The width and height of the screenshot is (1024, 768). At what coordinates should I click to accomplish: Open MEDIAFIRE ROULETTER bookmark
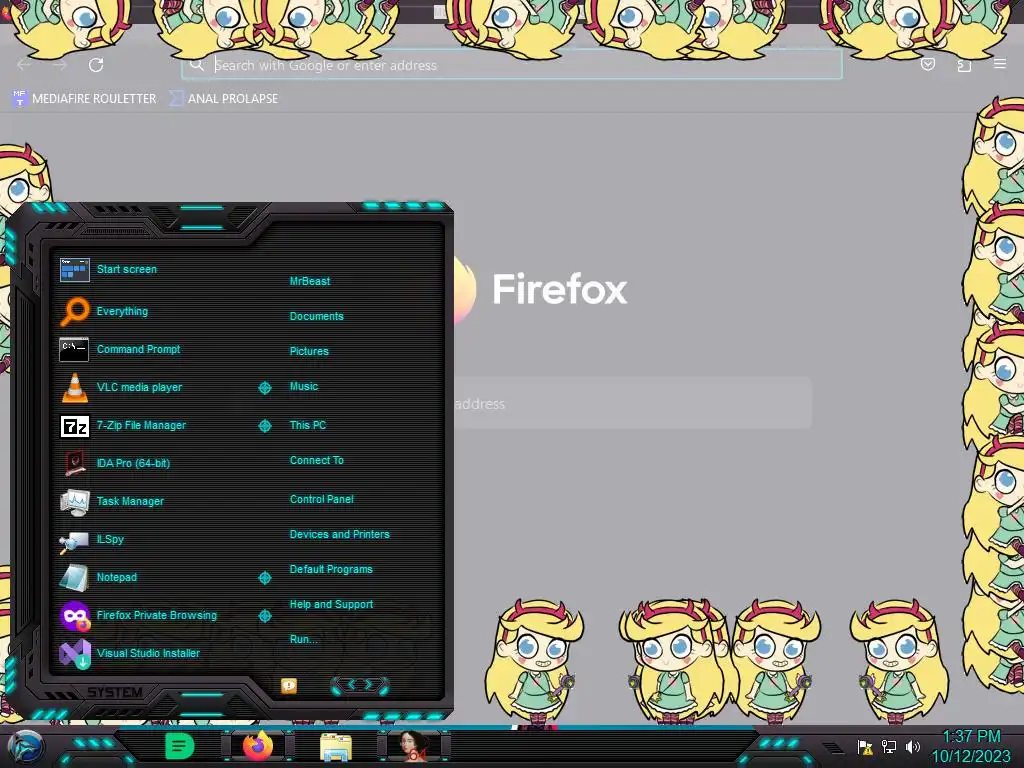[84, 99]
